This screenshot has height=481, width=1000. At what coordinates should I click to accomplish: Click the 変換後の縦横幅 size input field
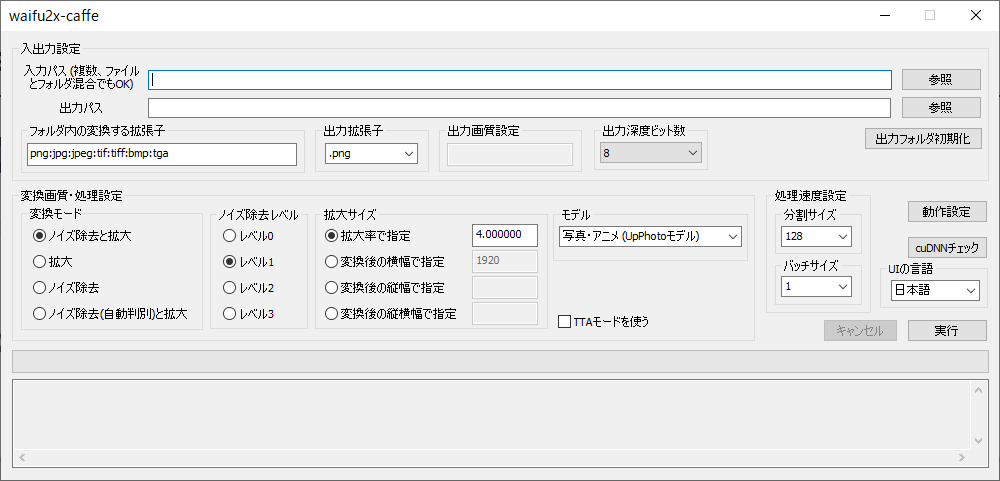[505, 313]
